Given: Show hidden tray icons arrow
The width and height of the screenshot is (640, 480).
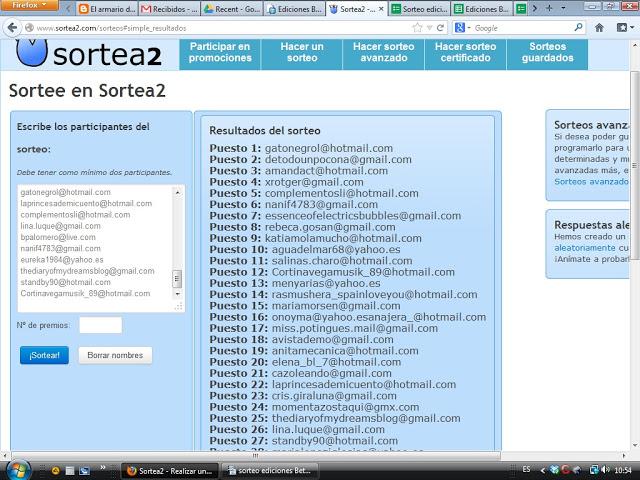Looking at the screenshot, I should click(543, 470).
